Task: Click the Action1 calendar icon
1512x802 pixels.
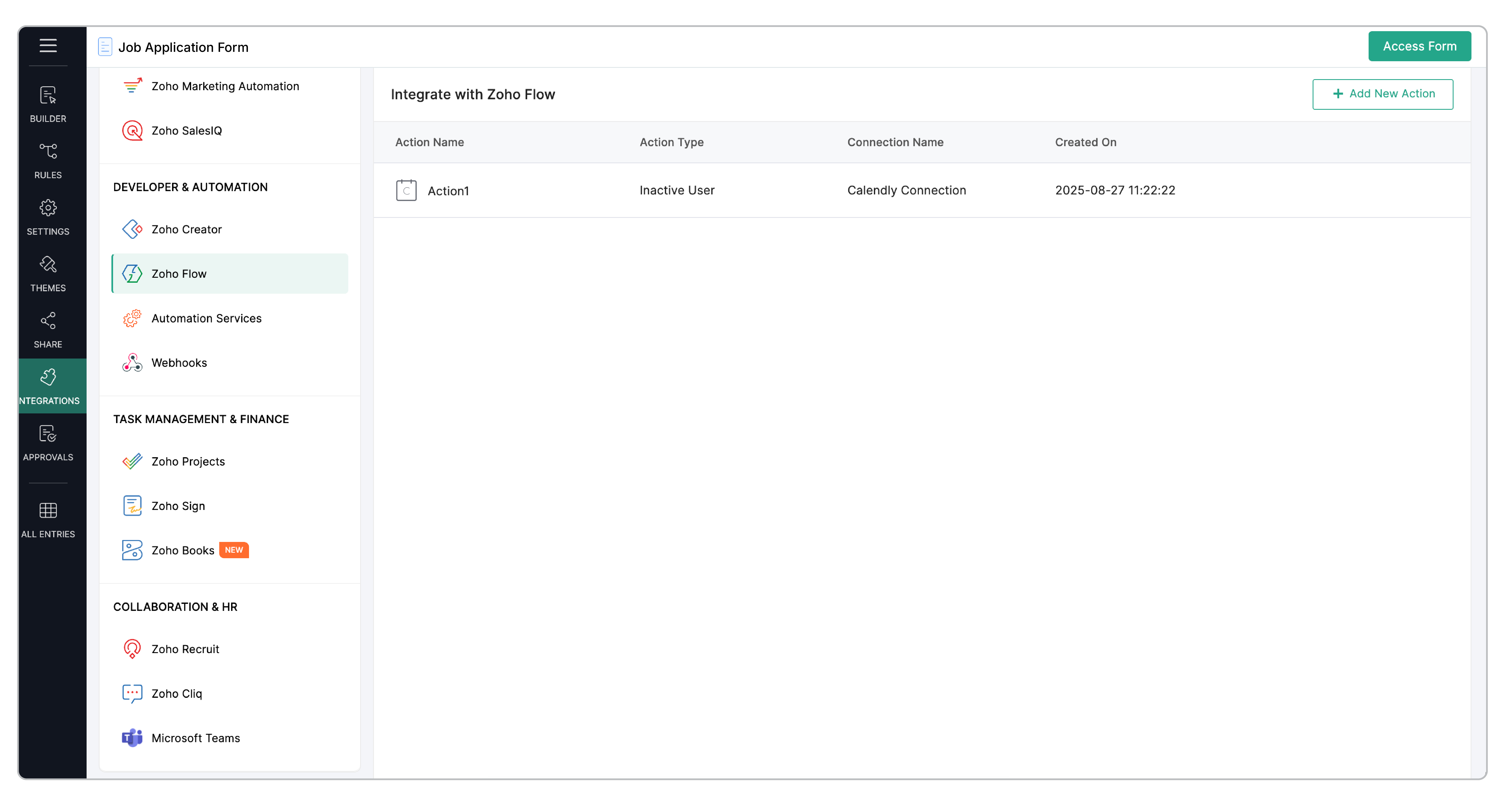Action: coord(406,190)
